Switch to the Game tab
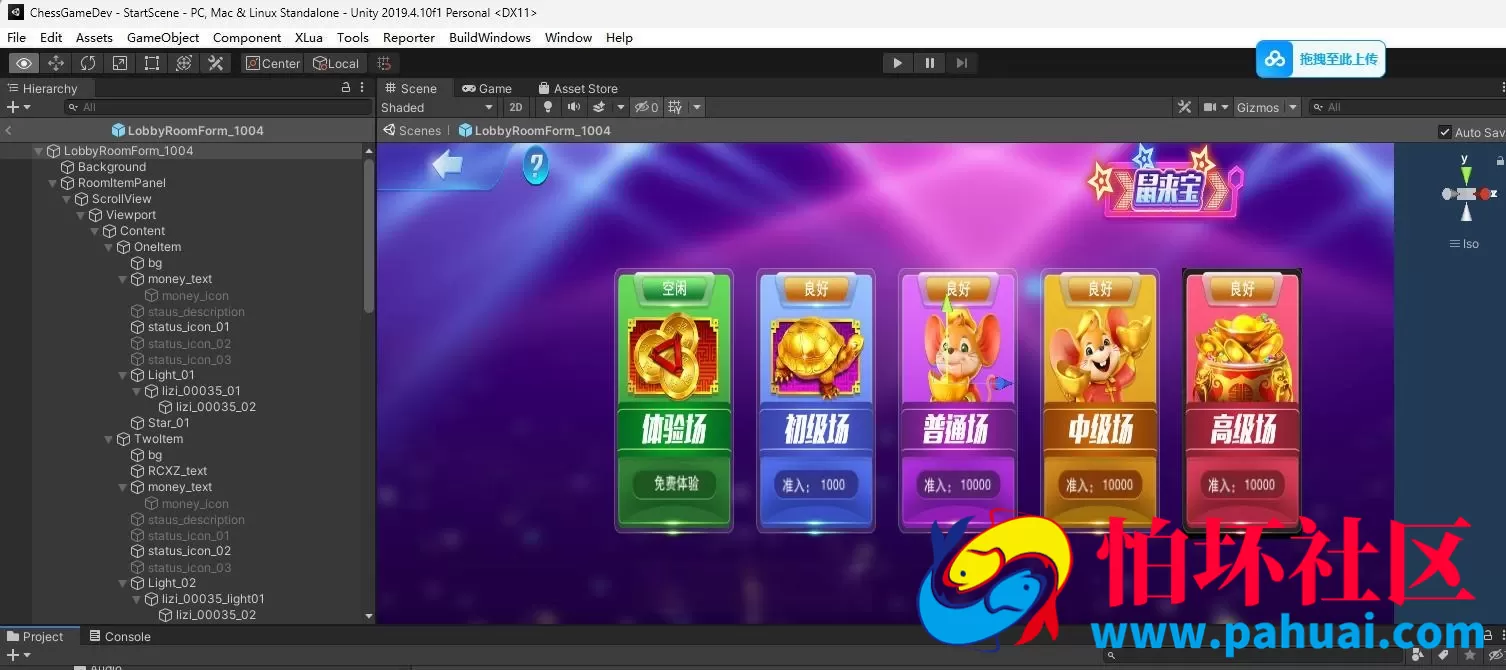Image resolution: width=1506 pixels, height=670 pixels. 487,88
